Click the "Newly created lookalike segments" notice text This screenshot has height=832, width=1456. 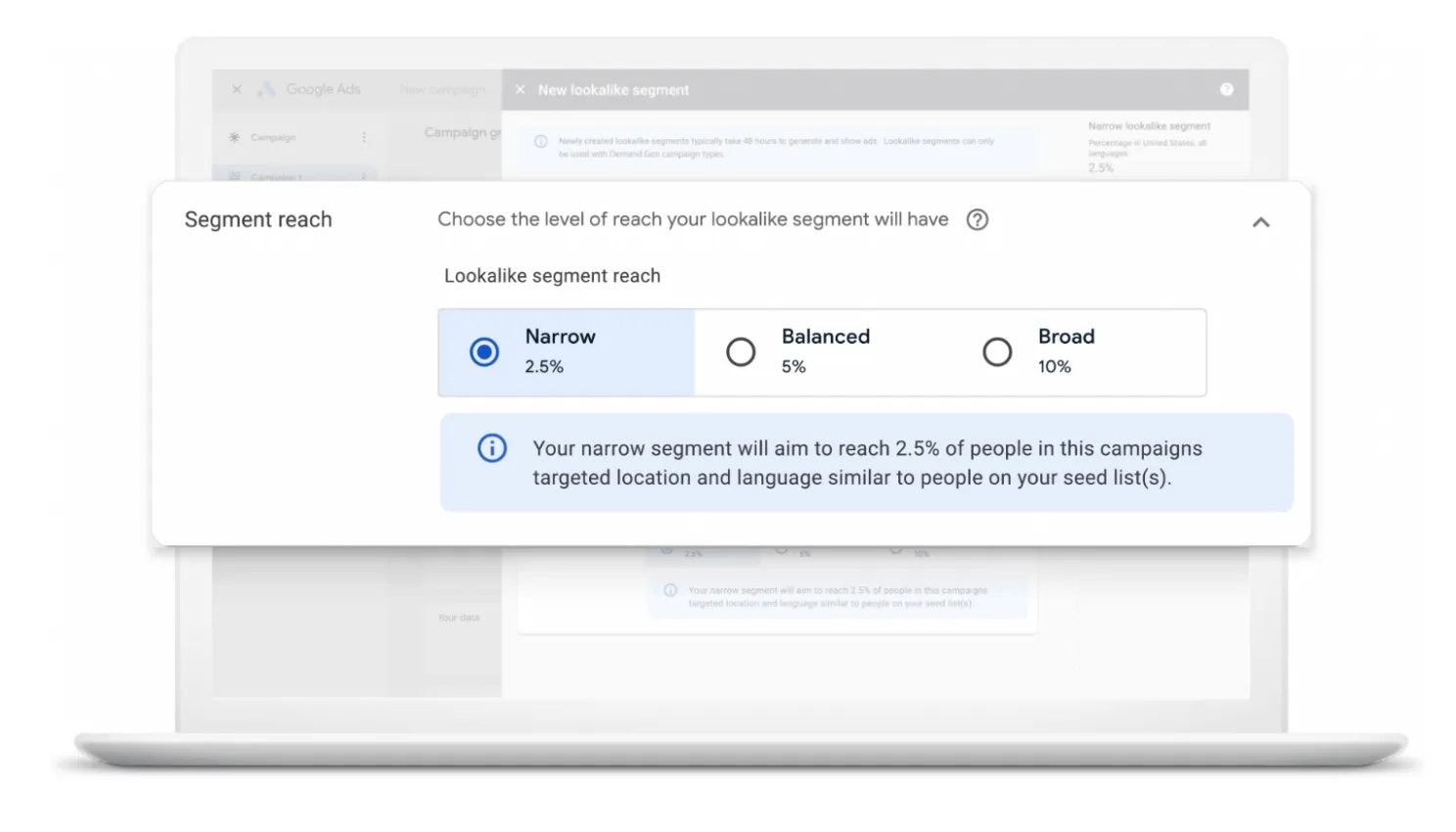[x=777, y=148]
